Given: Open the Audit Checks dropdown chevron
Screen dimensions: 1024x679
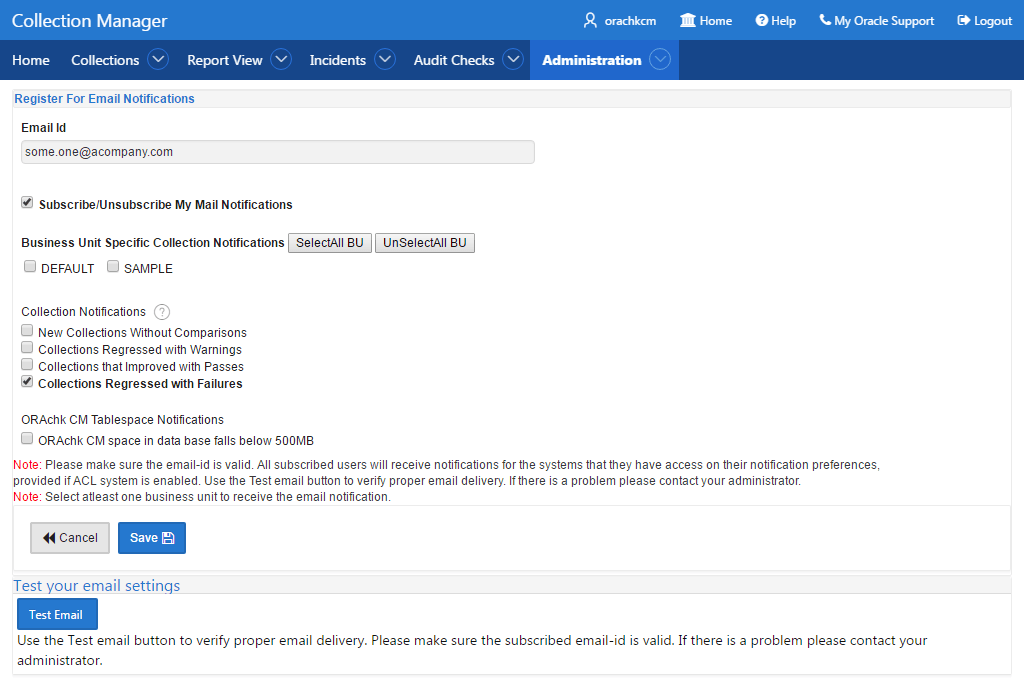Looking at the screenshot, I should tap(513, 59).
